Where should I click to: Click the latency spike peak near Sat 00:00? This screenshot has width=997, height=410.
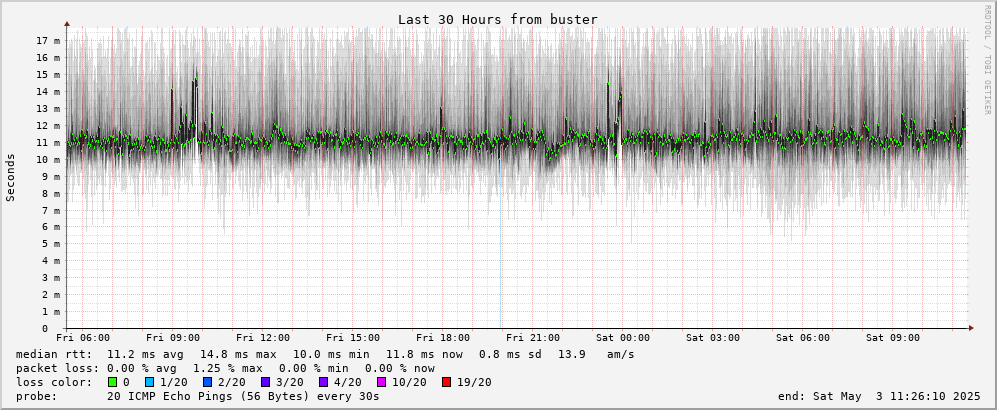[620, 95]
